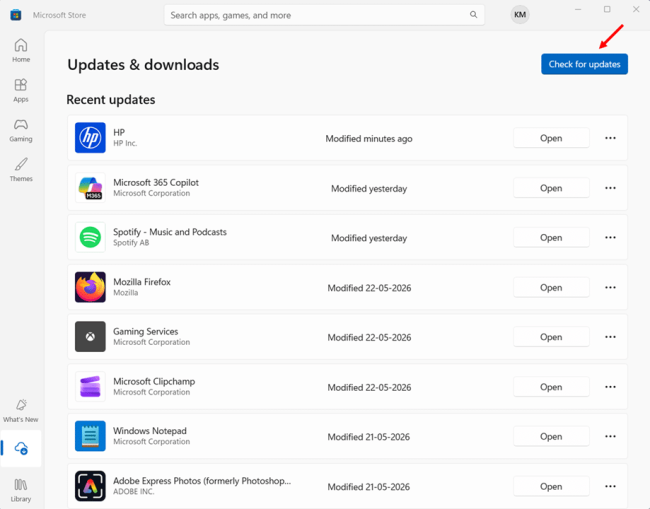Open more options for Microsoft Clipchamp

[x=610, y=387]
